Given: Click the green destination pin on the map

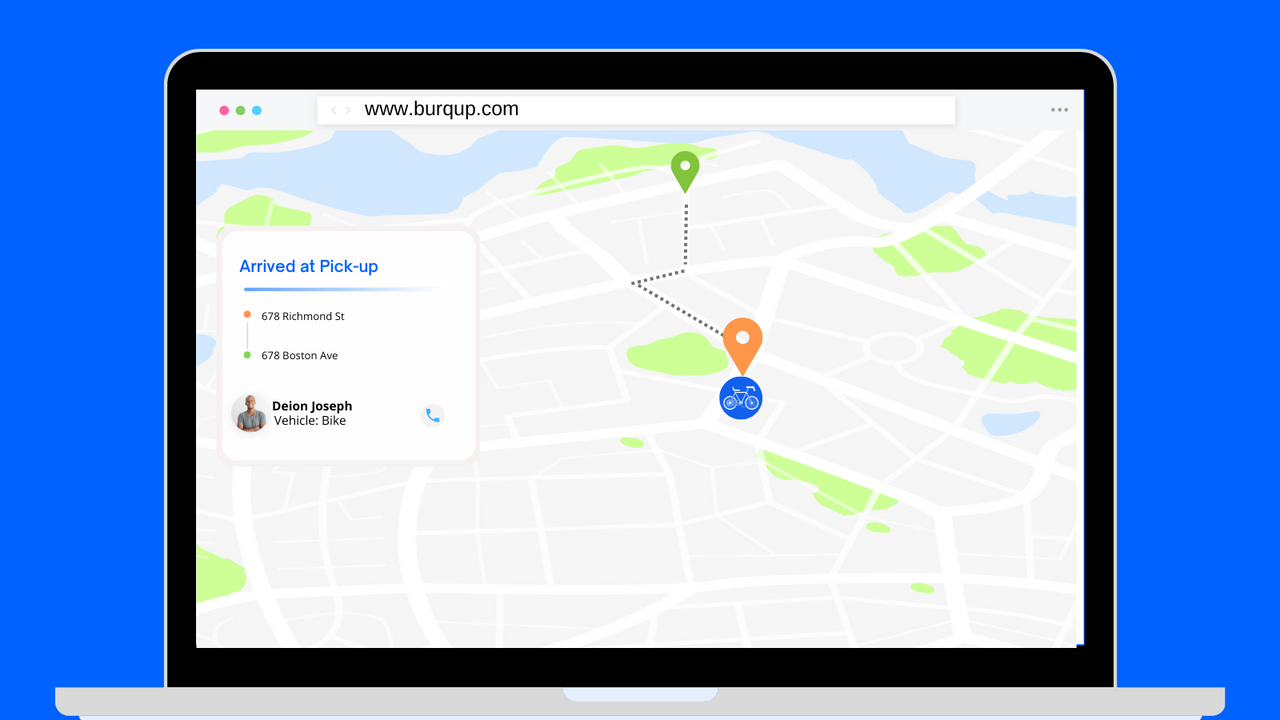Looking at the screenshot, I should coord(685,170).
